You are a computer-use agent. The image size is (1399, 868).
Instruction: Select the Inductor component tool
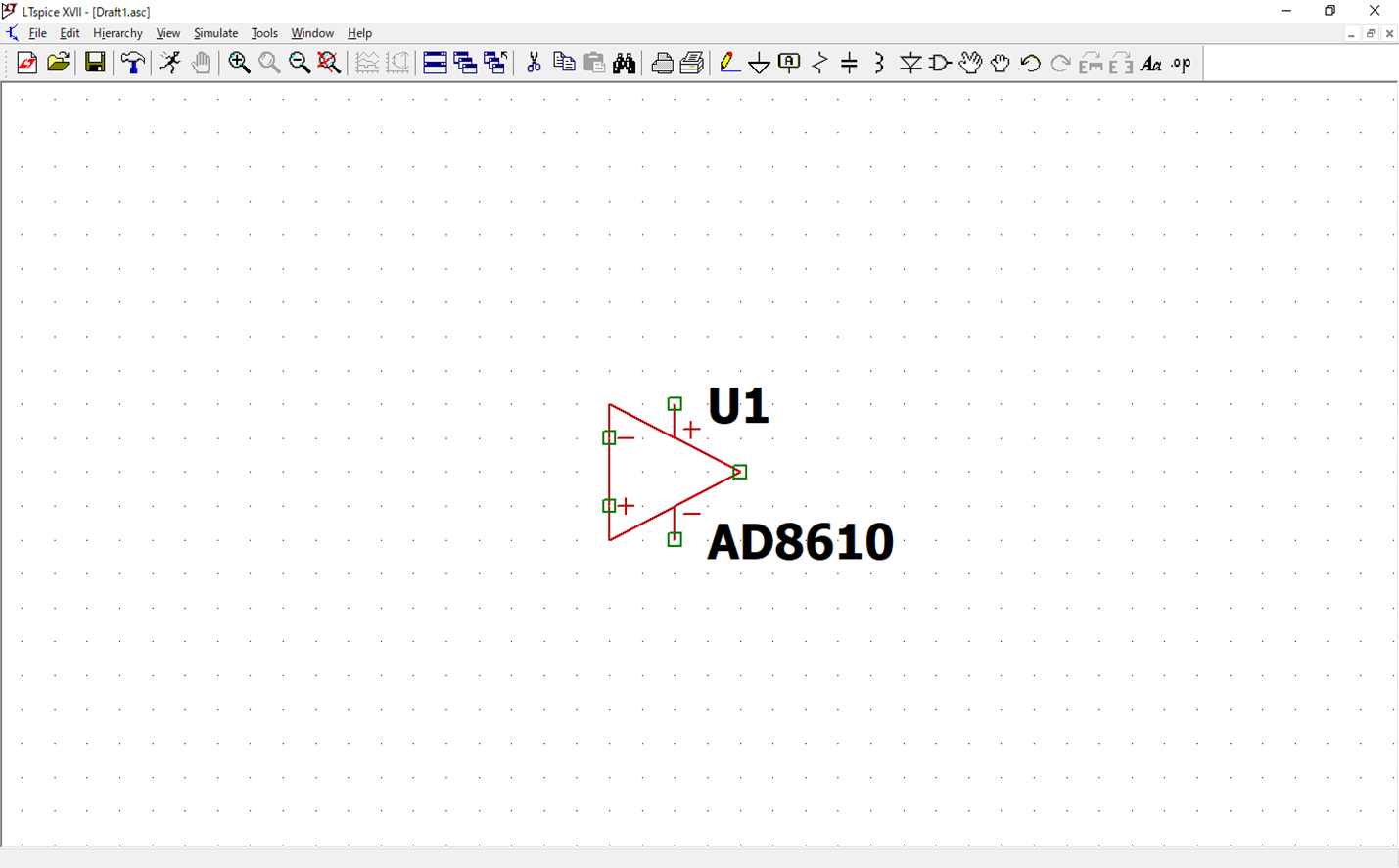point(879,64)
